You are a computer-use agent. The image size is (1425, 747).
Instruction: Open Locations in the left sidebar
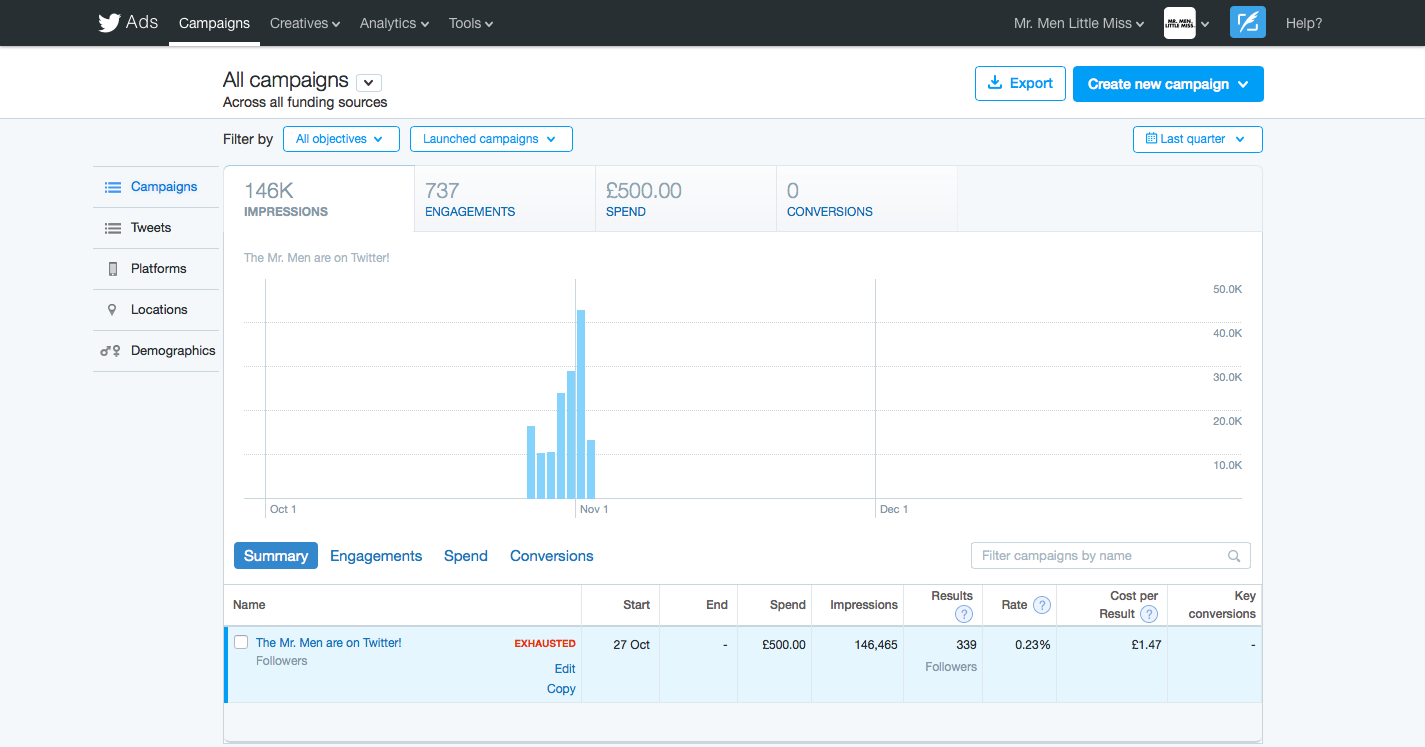[156, 310]
